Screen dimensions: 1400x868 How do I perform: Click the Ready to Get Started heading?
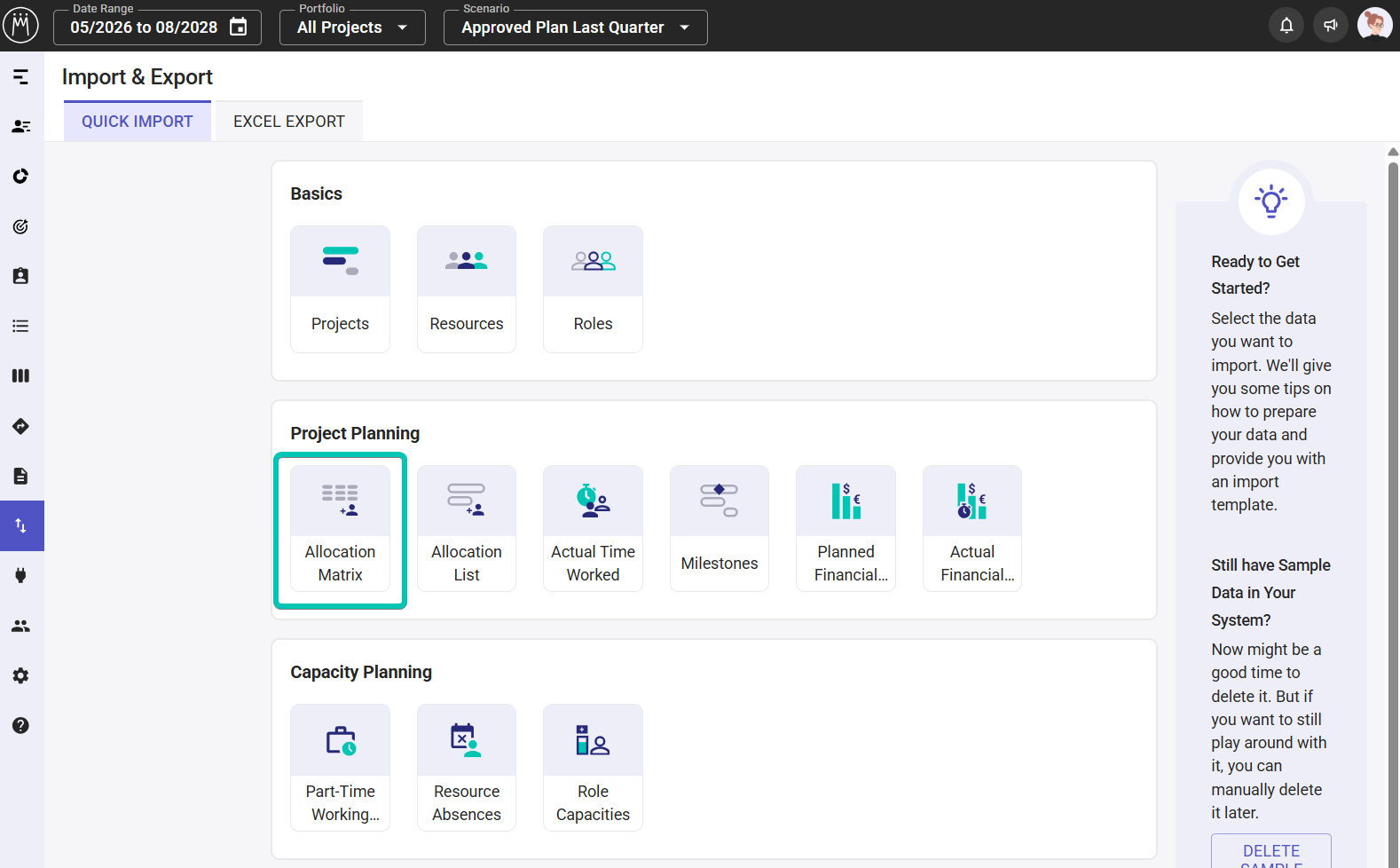tap(1255, 275)
